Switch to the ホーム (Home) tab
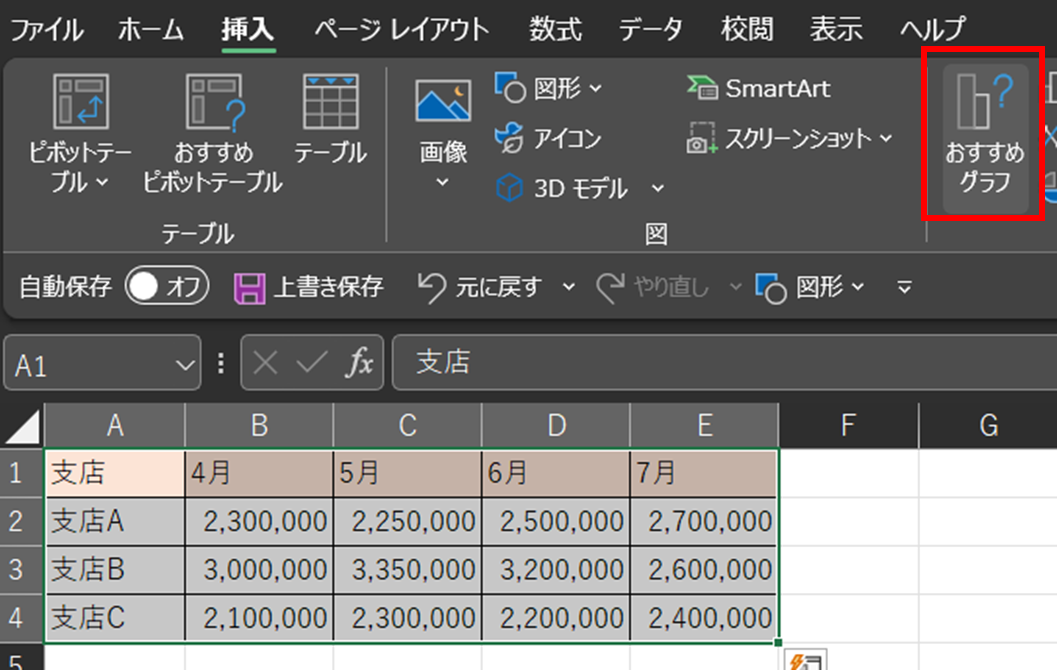Image resolution: width=1057 pixels, height=670 pixels. (150, 30)
